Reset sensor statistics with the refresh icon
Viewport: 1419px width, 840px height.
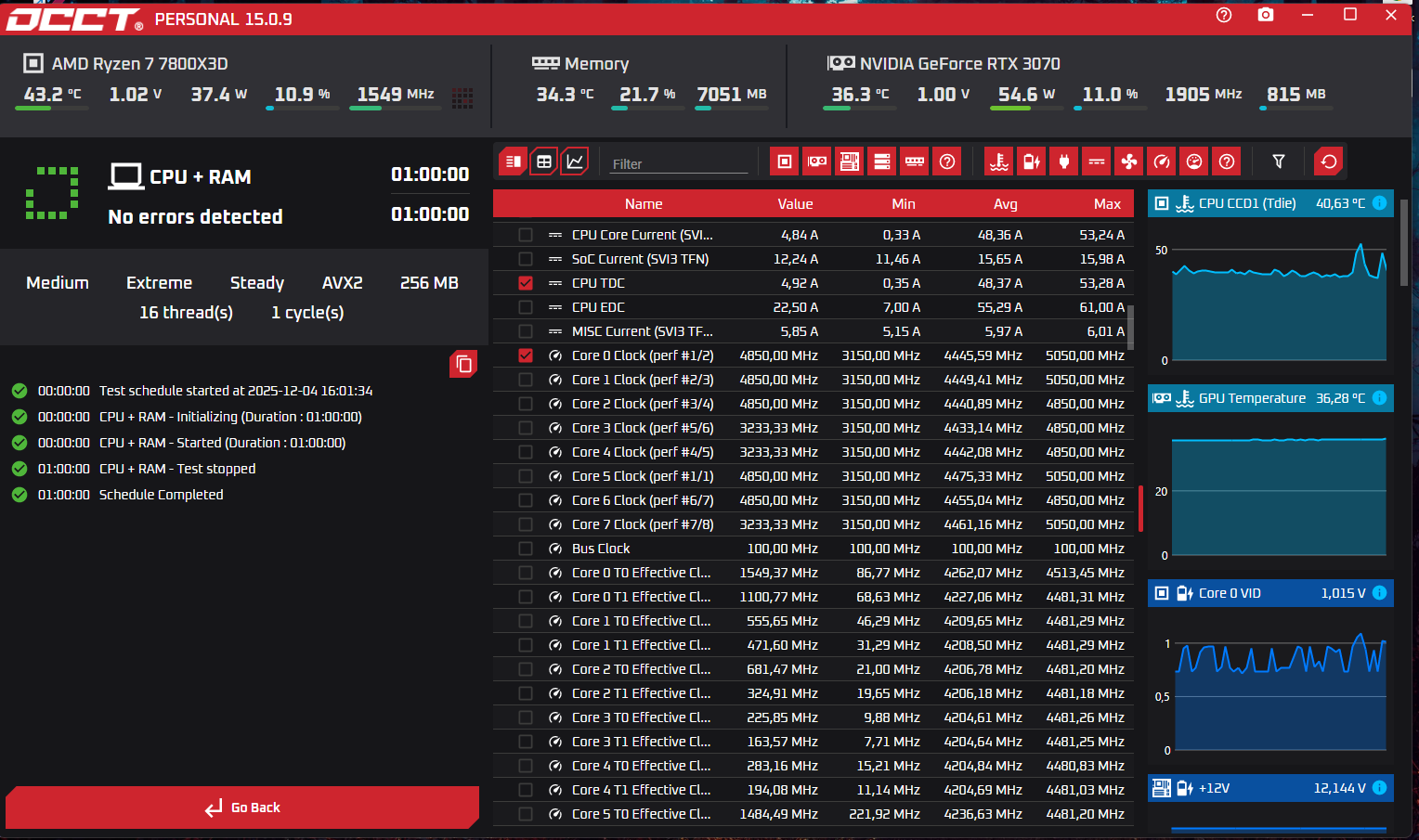[x=1329, y=162]
